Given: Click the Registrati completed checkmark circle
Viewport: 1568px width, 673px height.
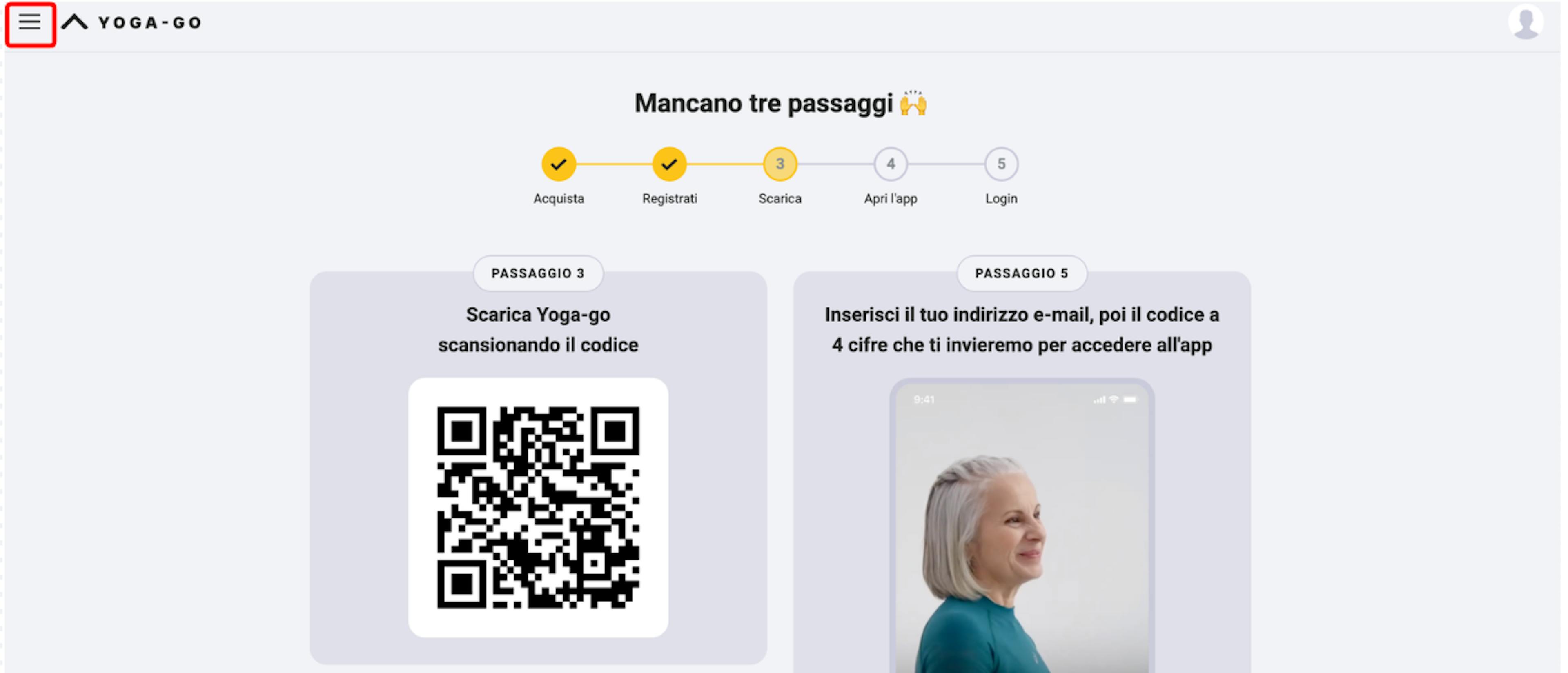Looking at the screenshot, I should [x=669, y=164].
